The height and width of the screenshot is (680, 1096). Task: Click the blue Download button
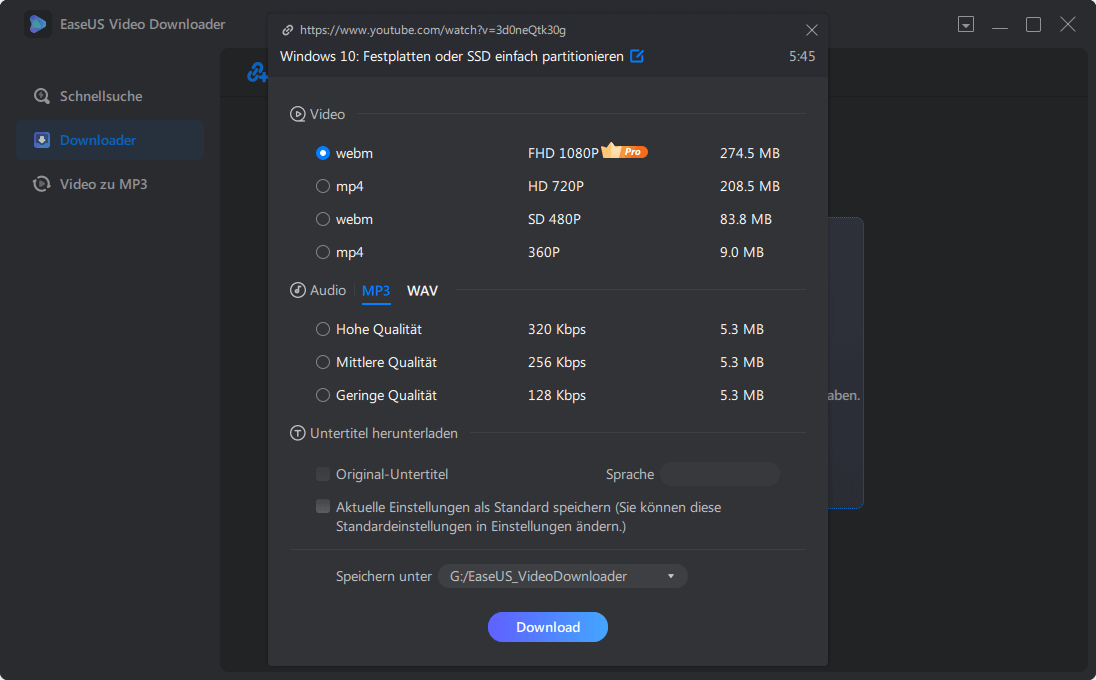click(548, 627)
